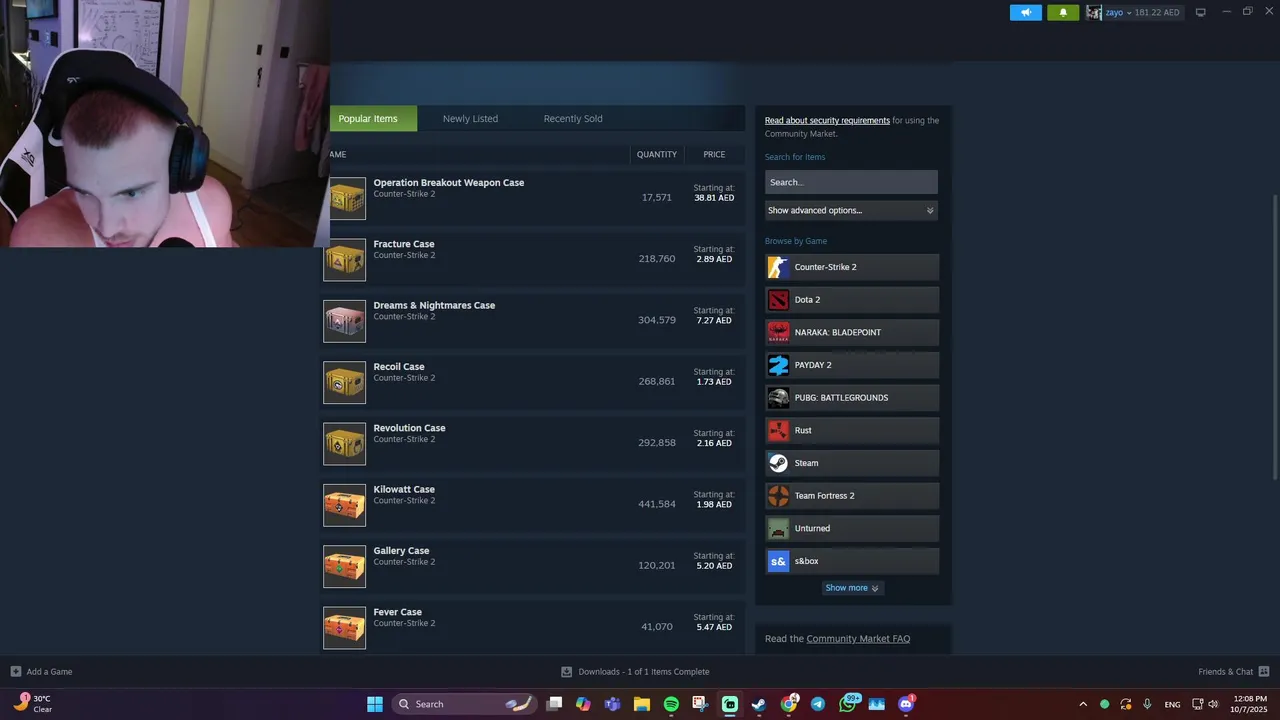The height and width of the screenshot is (720, 1280).
Task: Click the PUBG: BATTLEGROUNDS game icon
Action: click(778, 398)
